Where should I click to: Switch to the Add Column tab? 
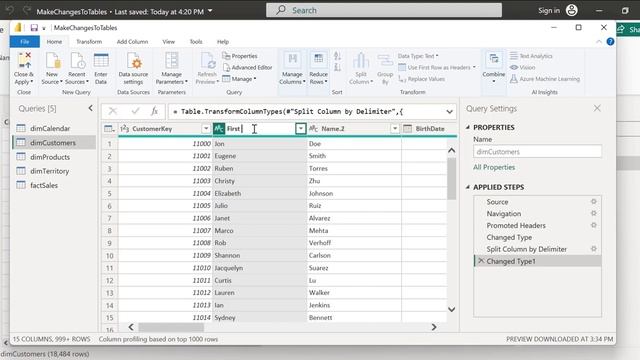point(132,42)
